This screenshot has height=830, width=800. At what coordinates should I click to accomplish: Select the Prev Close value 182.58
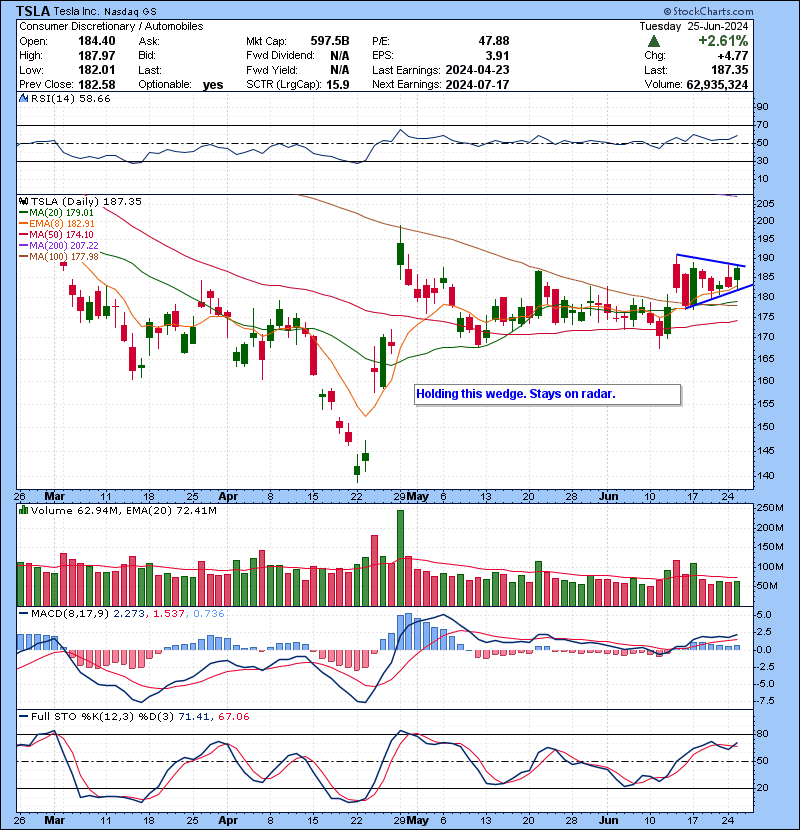coord(96,85)
